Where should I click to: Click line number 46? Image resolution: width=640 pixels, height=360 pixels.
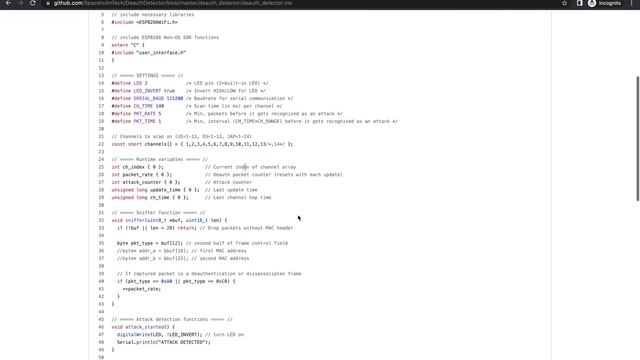pyautogui.click(x=101, y=327)
